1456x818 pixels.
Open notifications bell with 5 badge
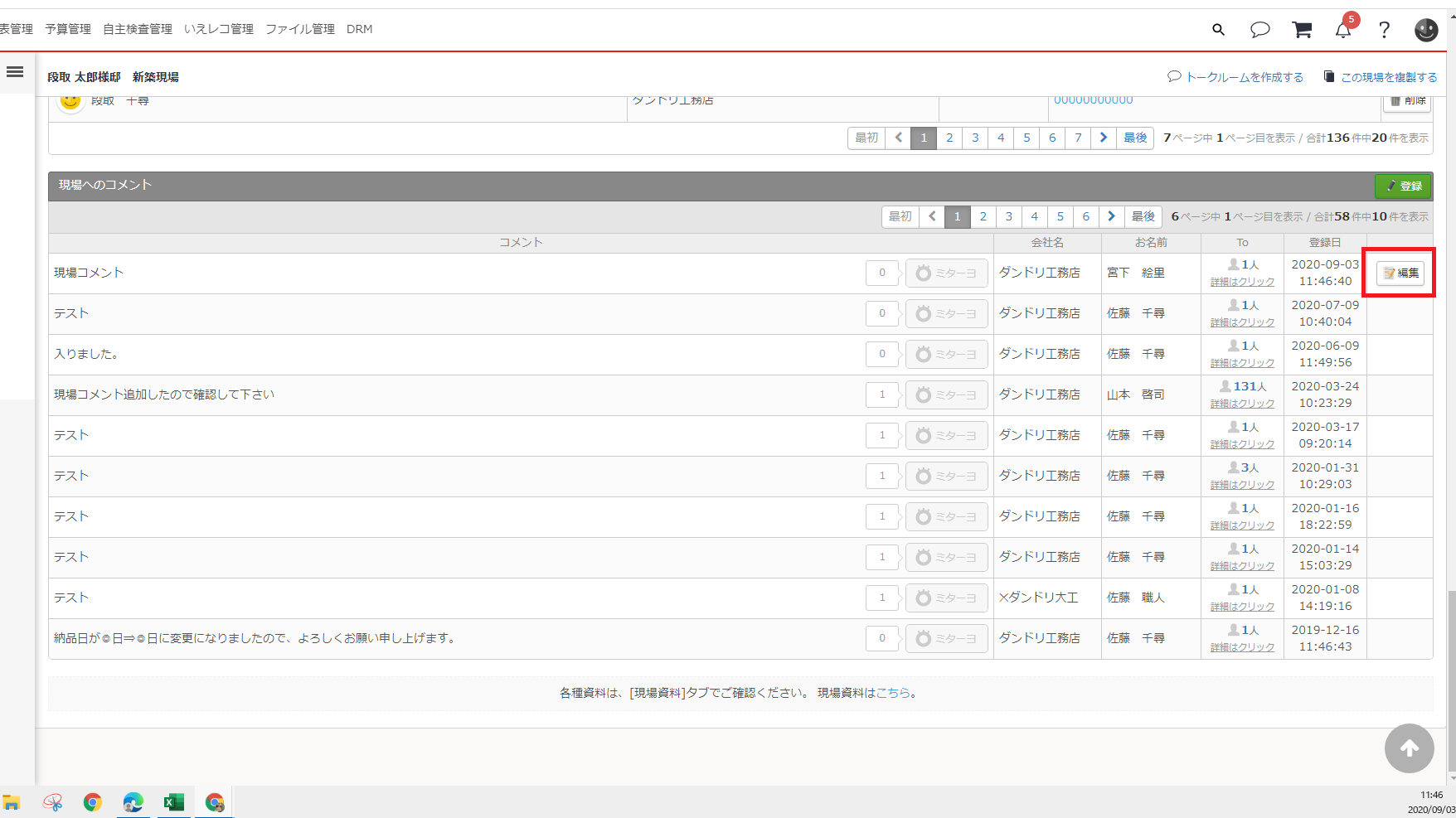coord(1343,30)
